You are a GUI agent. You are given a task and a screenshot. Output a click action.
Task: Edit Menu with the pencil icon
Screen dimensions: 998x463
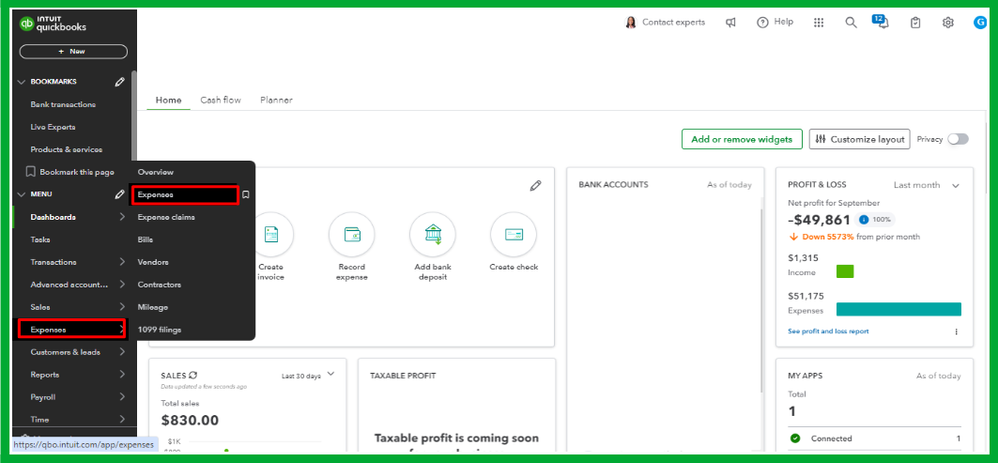pos(120,194)
